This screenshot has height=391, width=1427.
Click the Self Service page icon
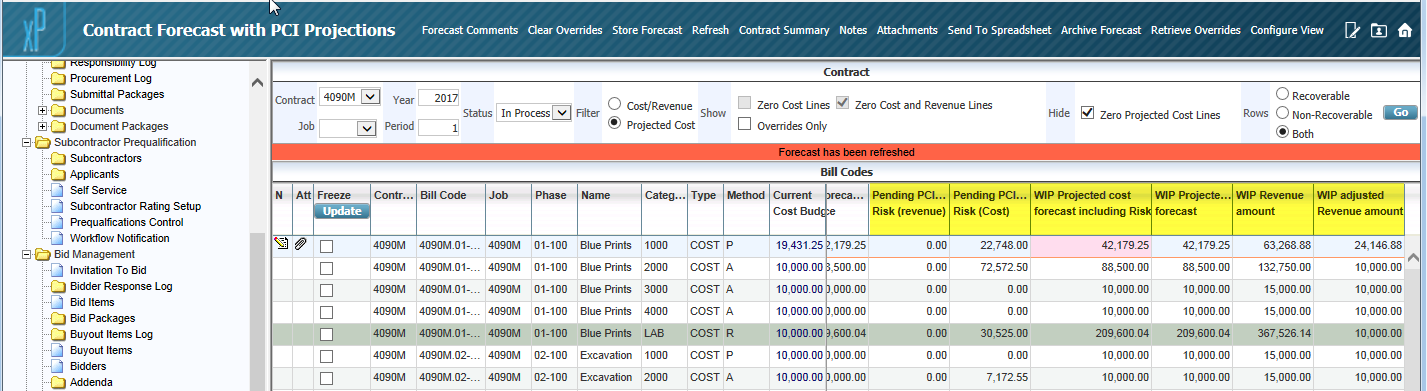58,190
